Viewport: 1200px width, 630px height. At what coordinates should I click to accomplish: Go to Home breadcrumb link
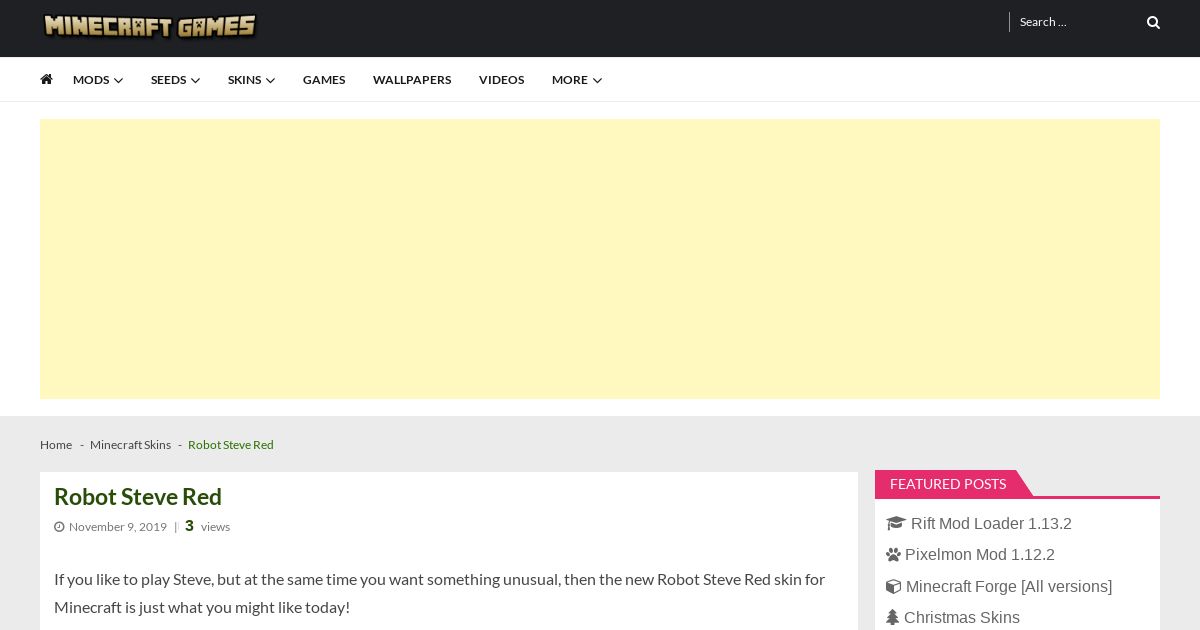tap(56, 445)
